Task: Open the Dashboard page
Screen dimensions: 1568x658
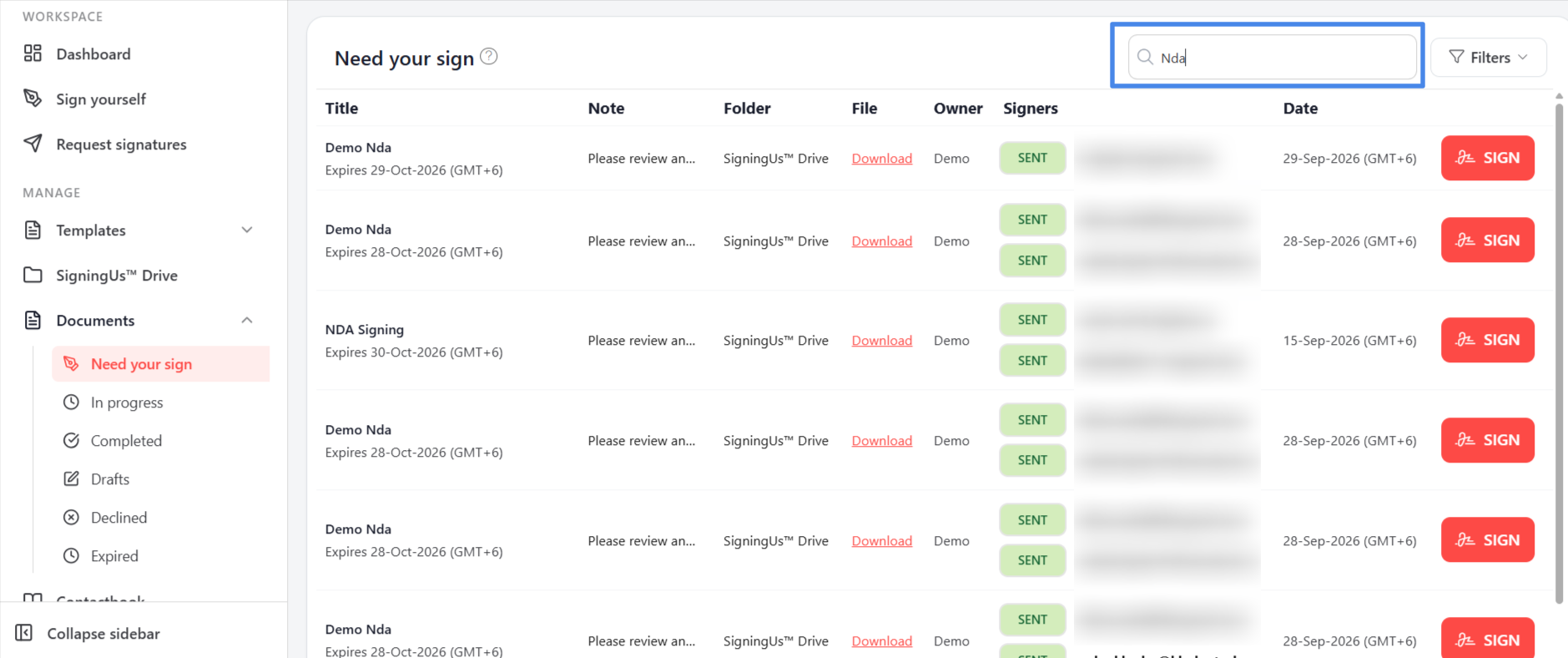Action: [93, 54]
